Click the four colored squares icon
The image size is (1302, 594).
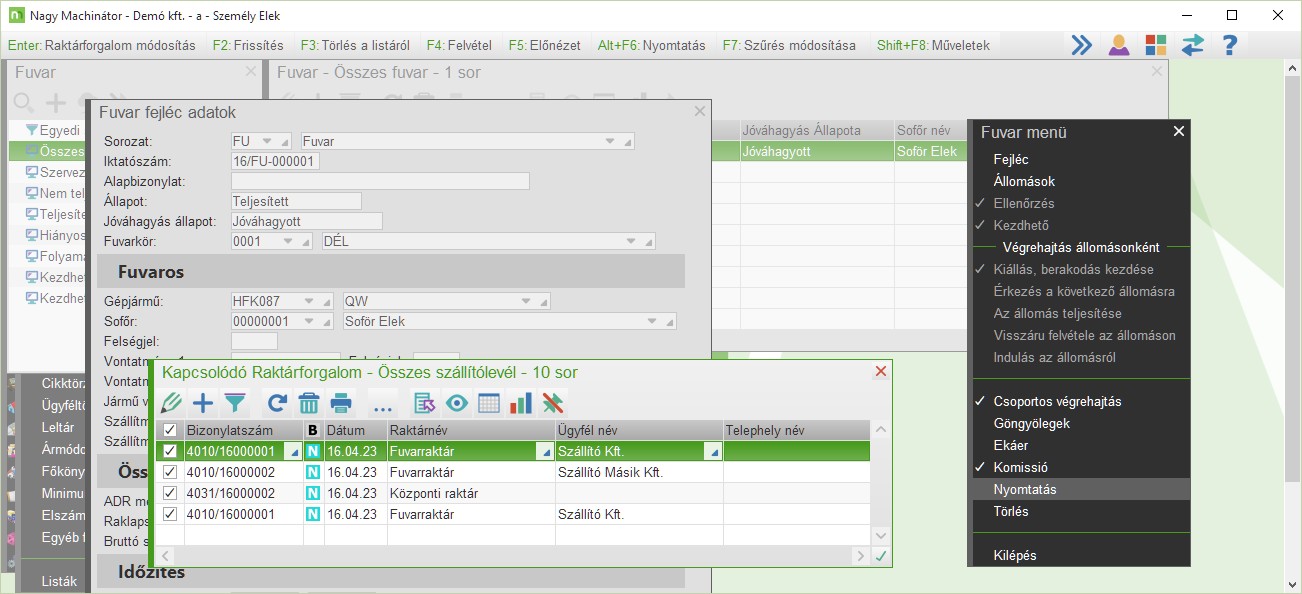coord(1156,45)
